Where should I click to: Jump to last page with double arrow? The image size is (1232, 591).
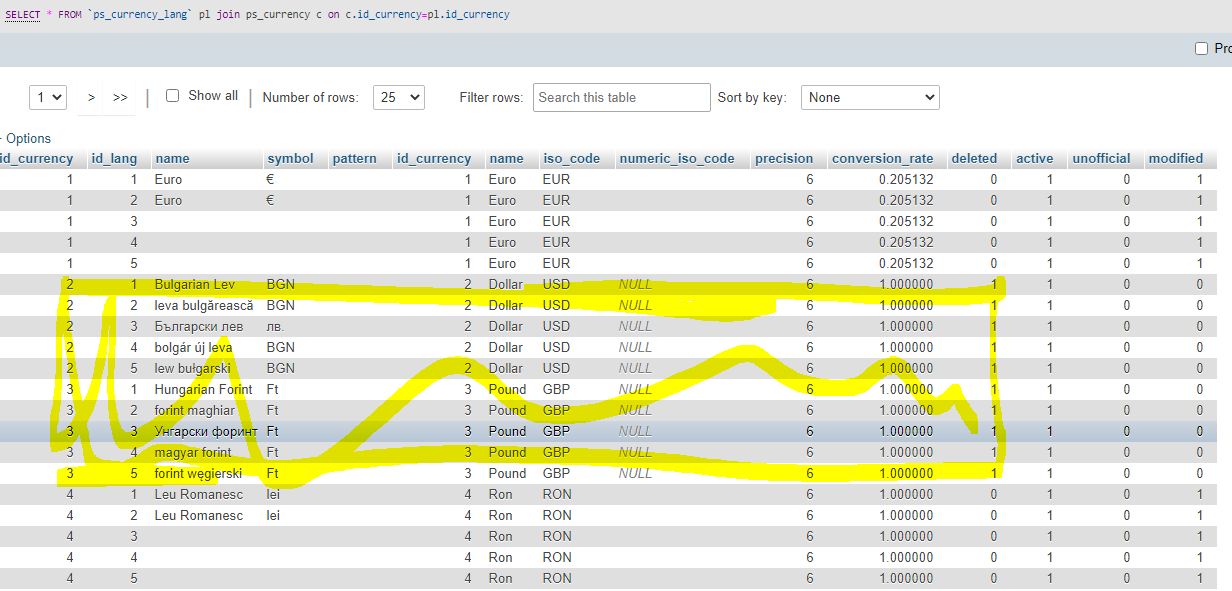[120, 97]
